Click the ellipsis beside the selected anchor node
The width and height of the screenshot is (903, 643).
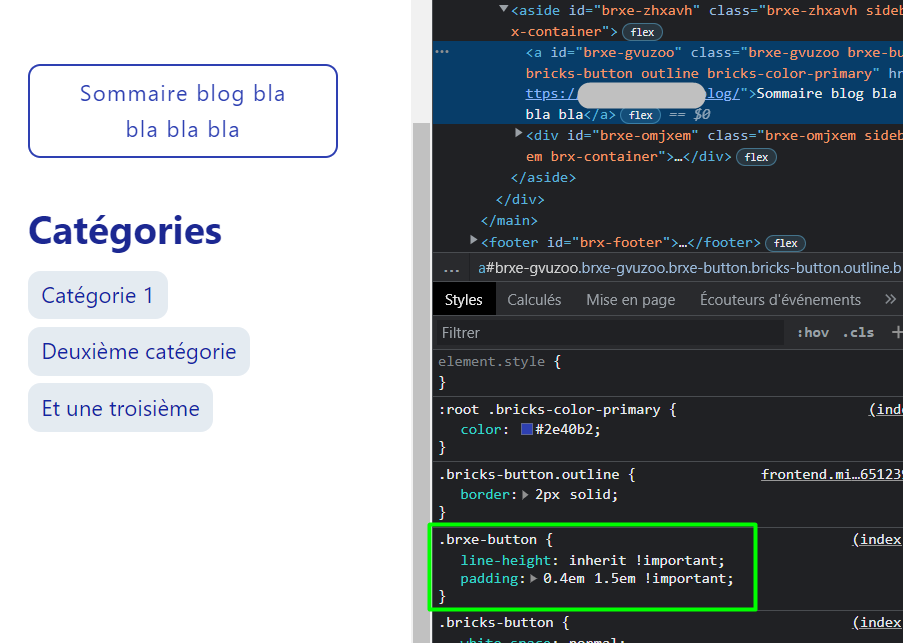pos(442,51)
